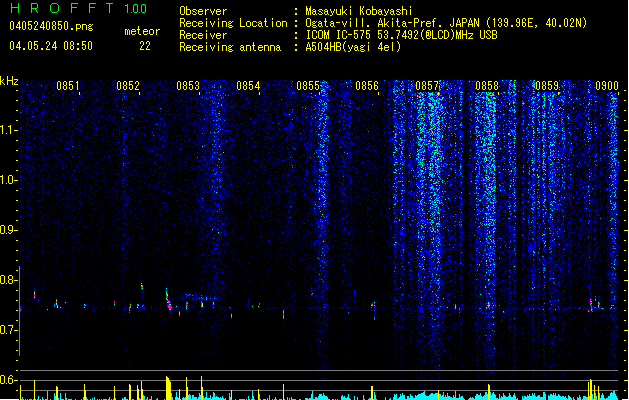Click the HROFFT 1.0.0 title text
The image size is (629, 400).
[x=78, y=8]
